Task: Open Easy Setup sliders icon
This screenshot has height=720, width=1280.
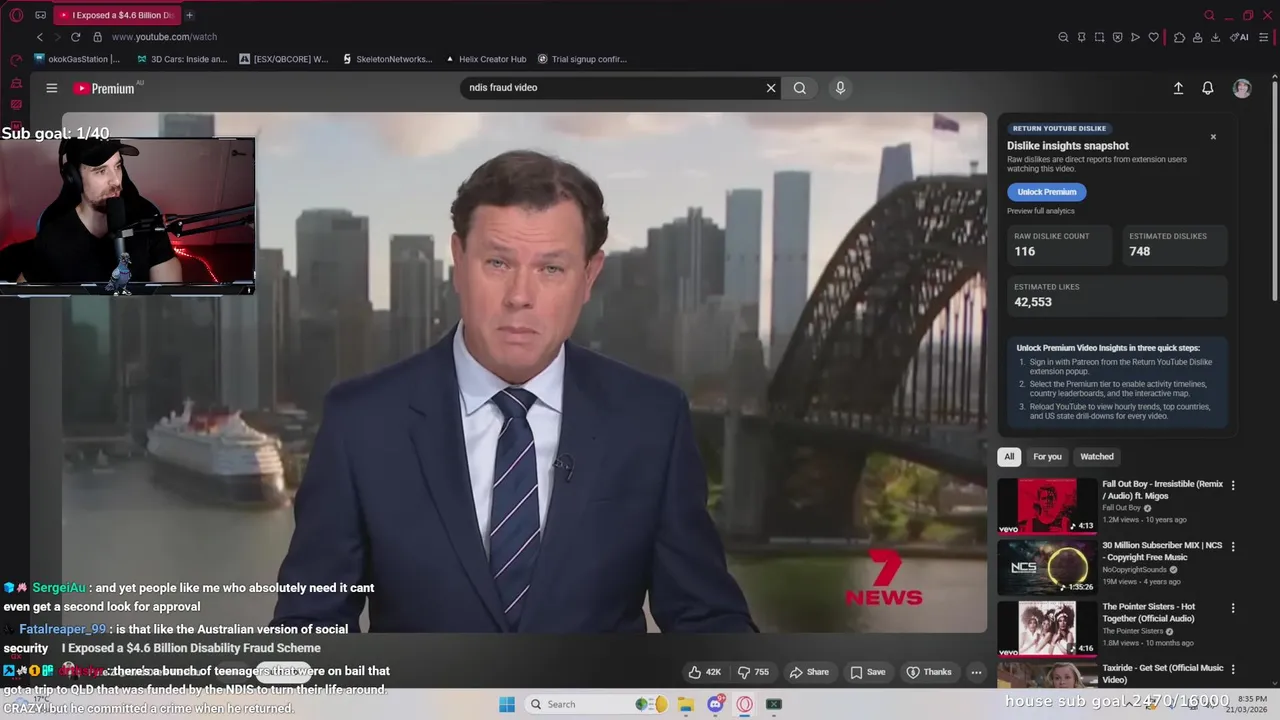Action: (1264, 37)
